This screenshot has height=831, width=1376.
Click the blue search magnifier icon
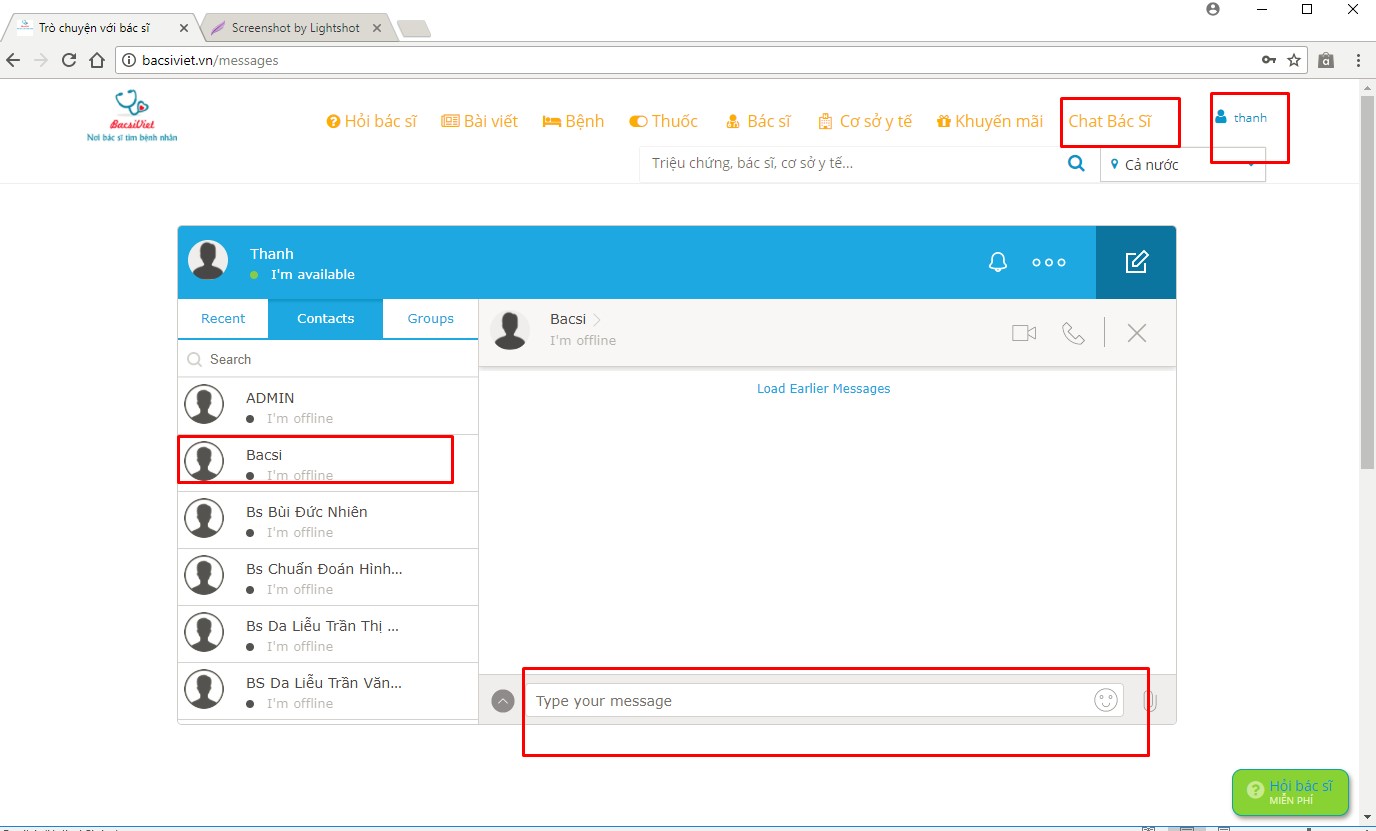pos(1076,164)
